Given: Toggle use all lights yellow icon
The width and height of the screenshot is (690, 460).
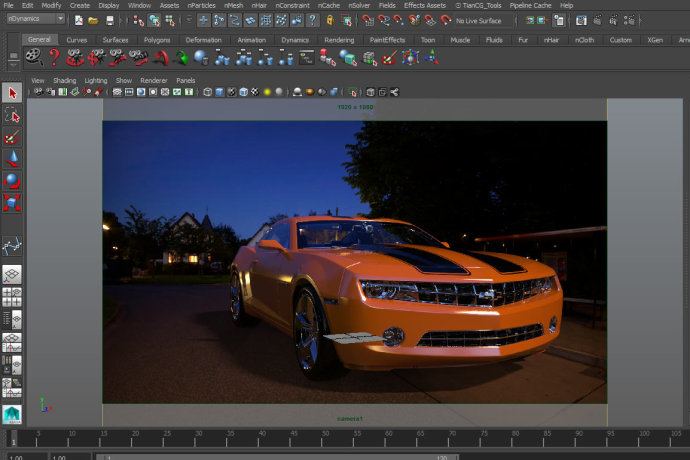Looking at the screenshot, I should point(267,92).
